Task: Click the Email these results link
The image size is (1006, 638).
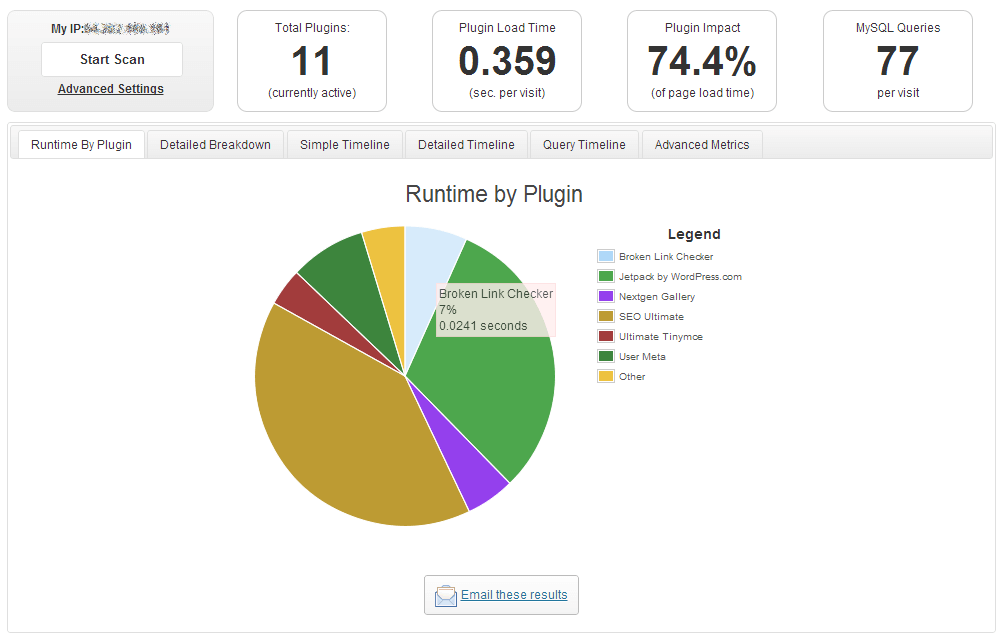Action: tap(513, 594)
